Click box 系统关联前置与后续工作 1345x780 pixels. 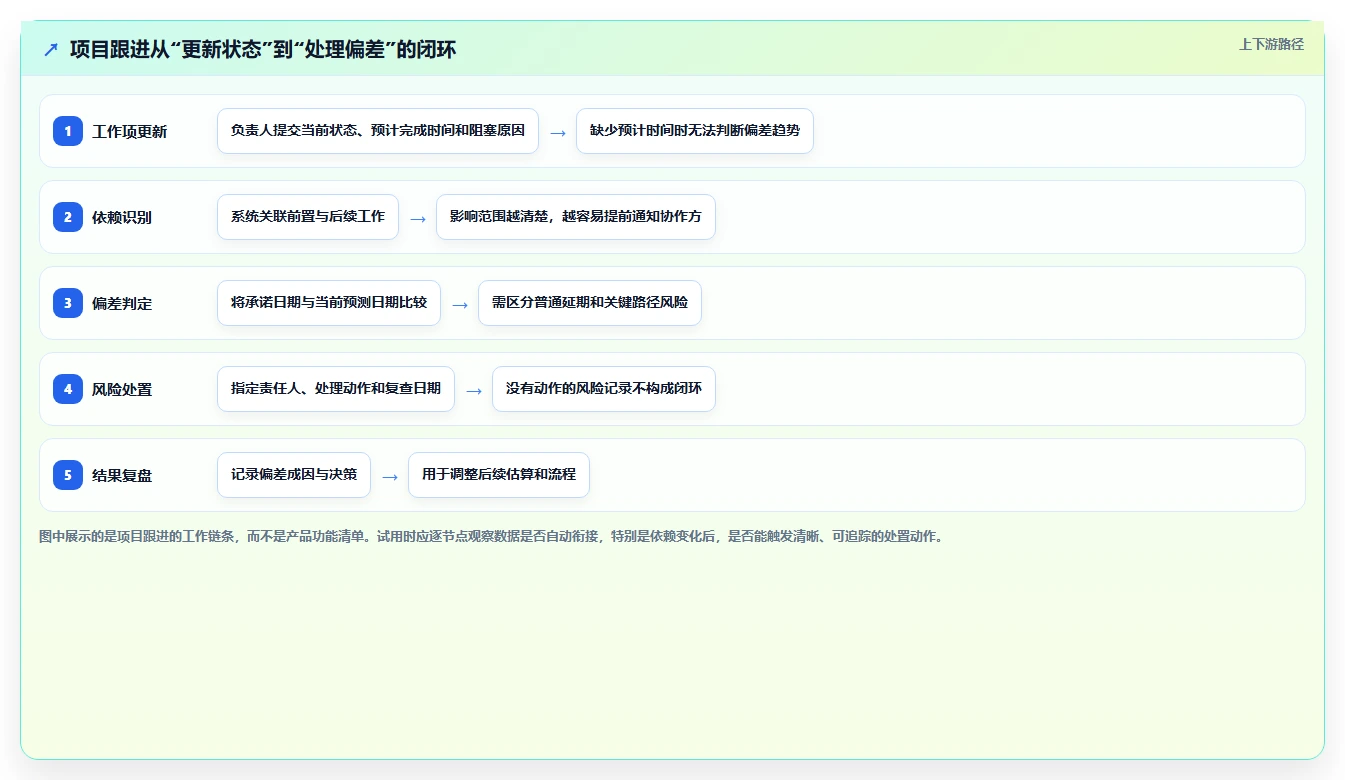(x=308, y=217)
